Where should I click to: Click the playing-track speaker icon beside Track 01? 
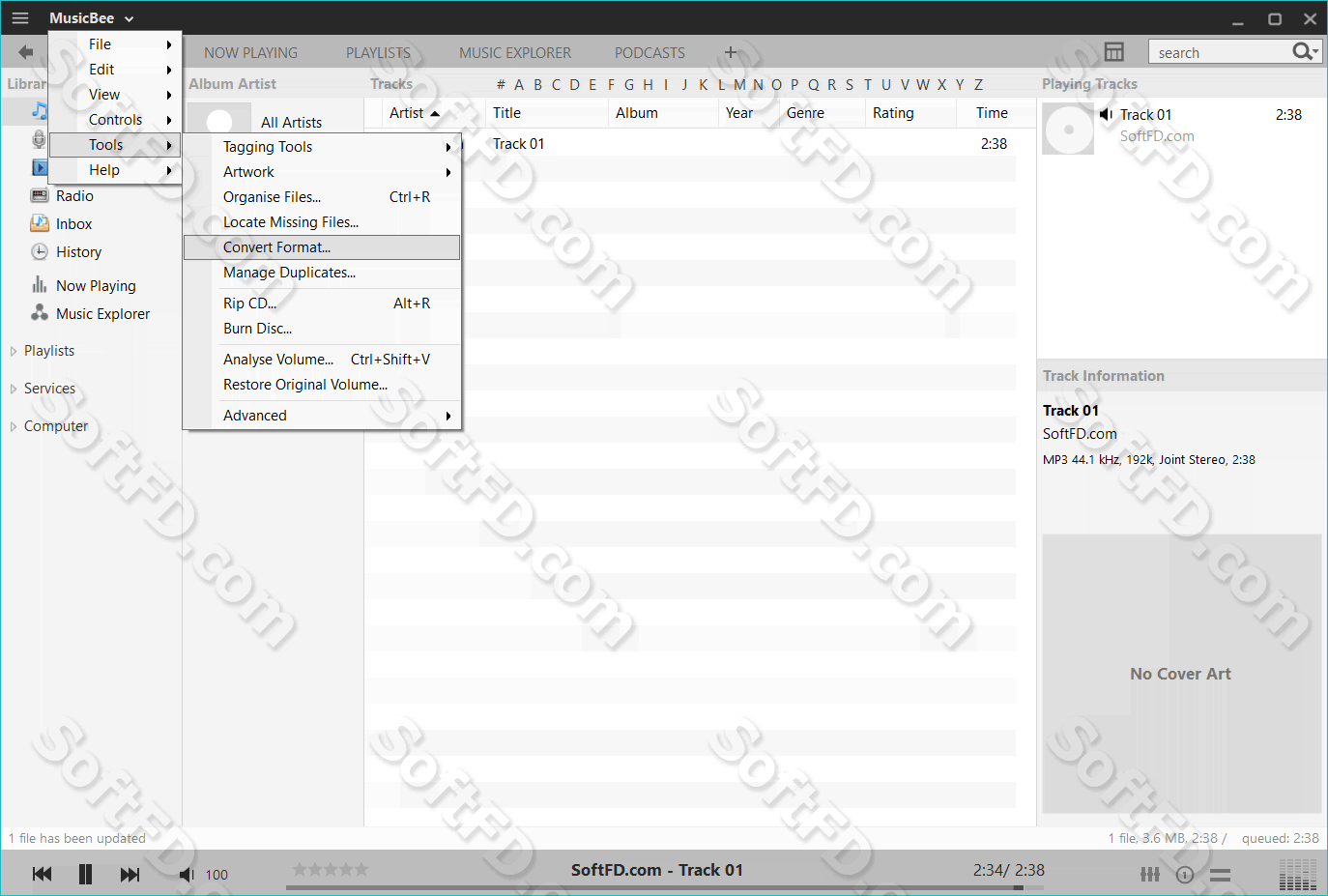point(1106,114)
